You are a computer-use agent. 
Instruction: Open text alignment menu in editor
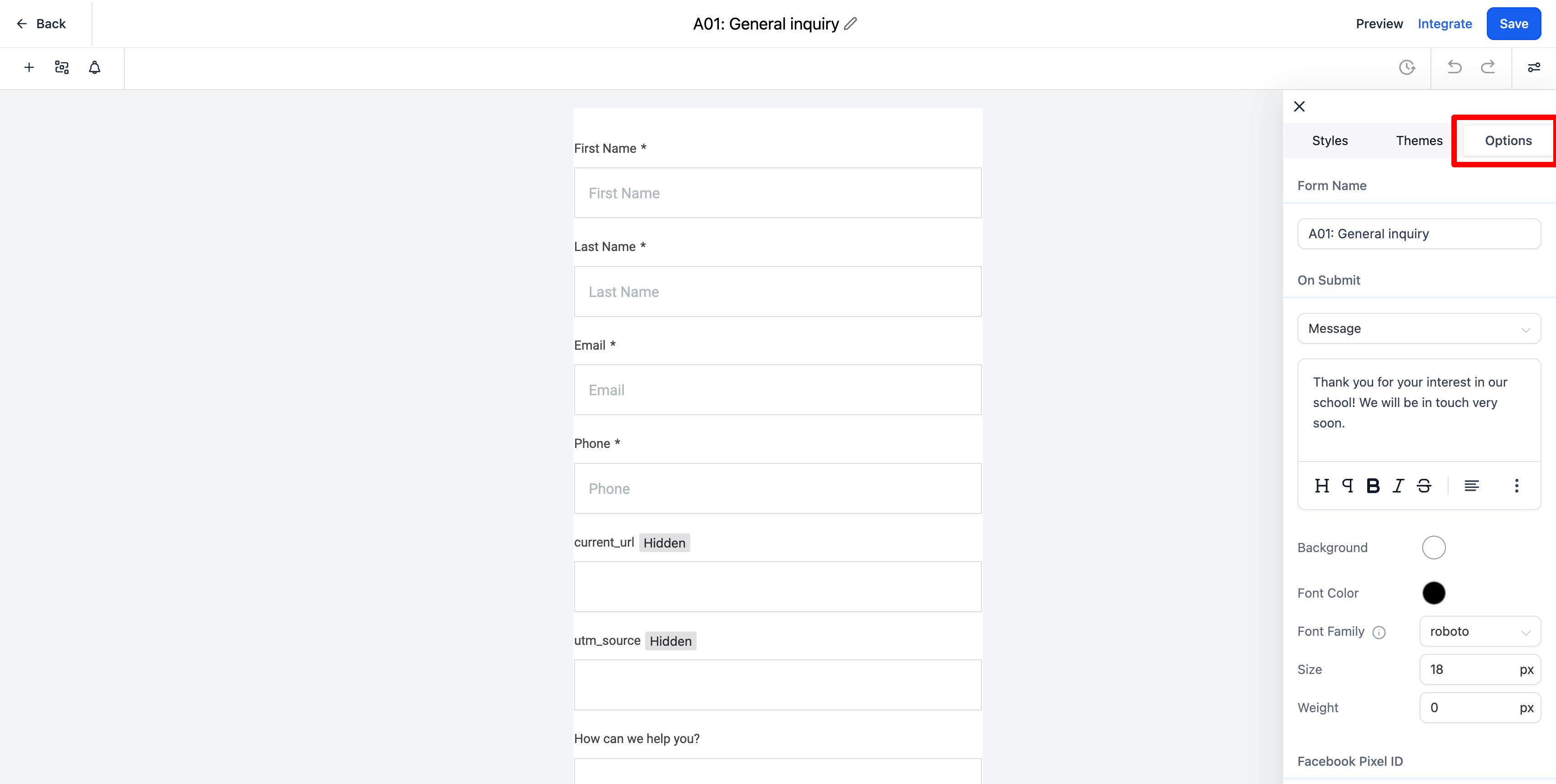(x=1471, y=486)
